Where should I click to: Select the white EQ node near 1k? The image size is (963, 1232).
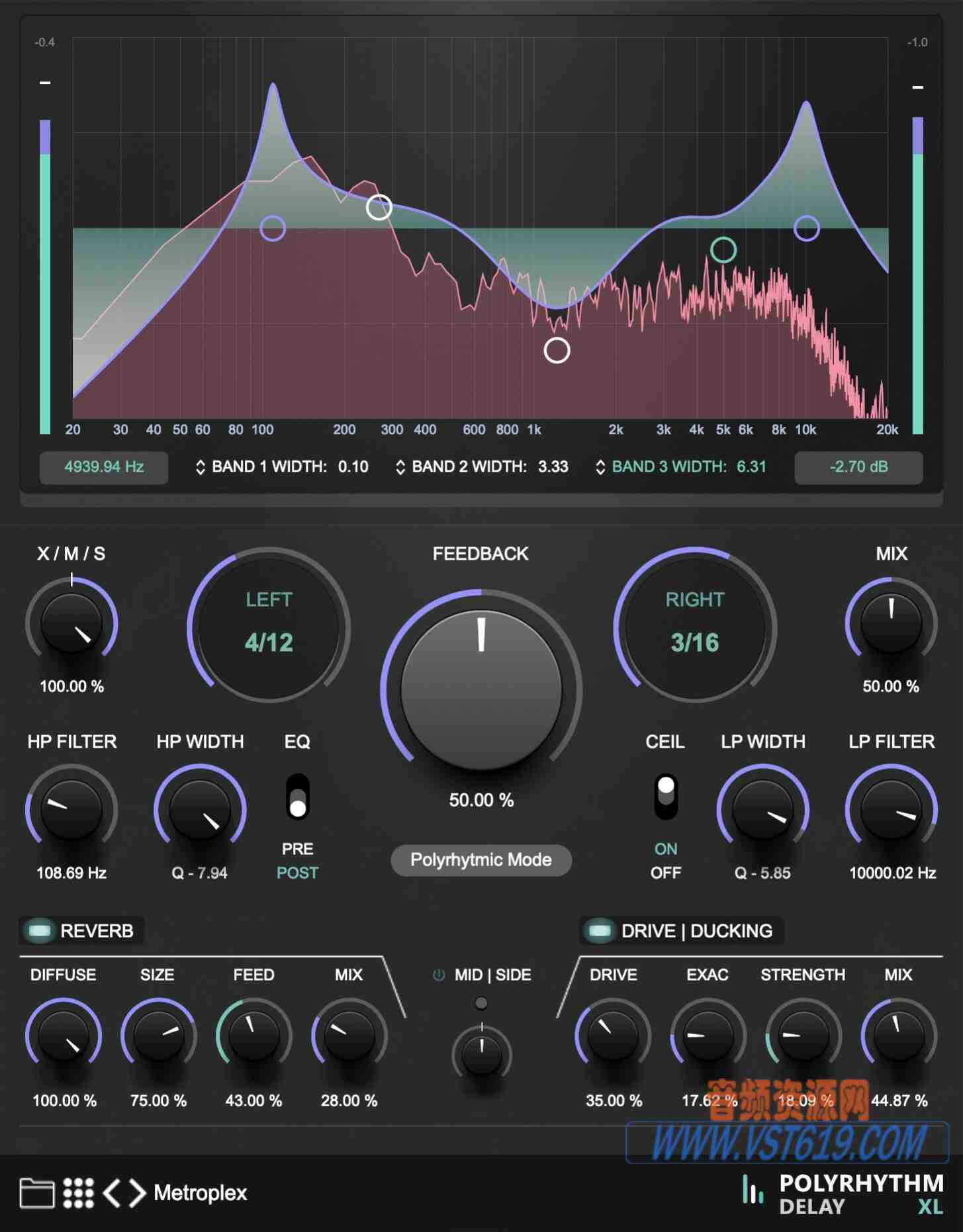[x=557, y=350]
